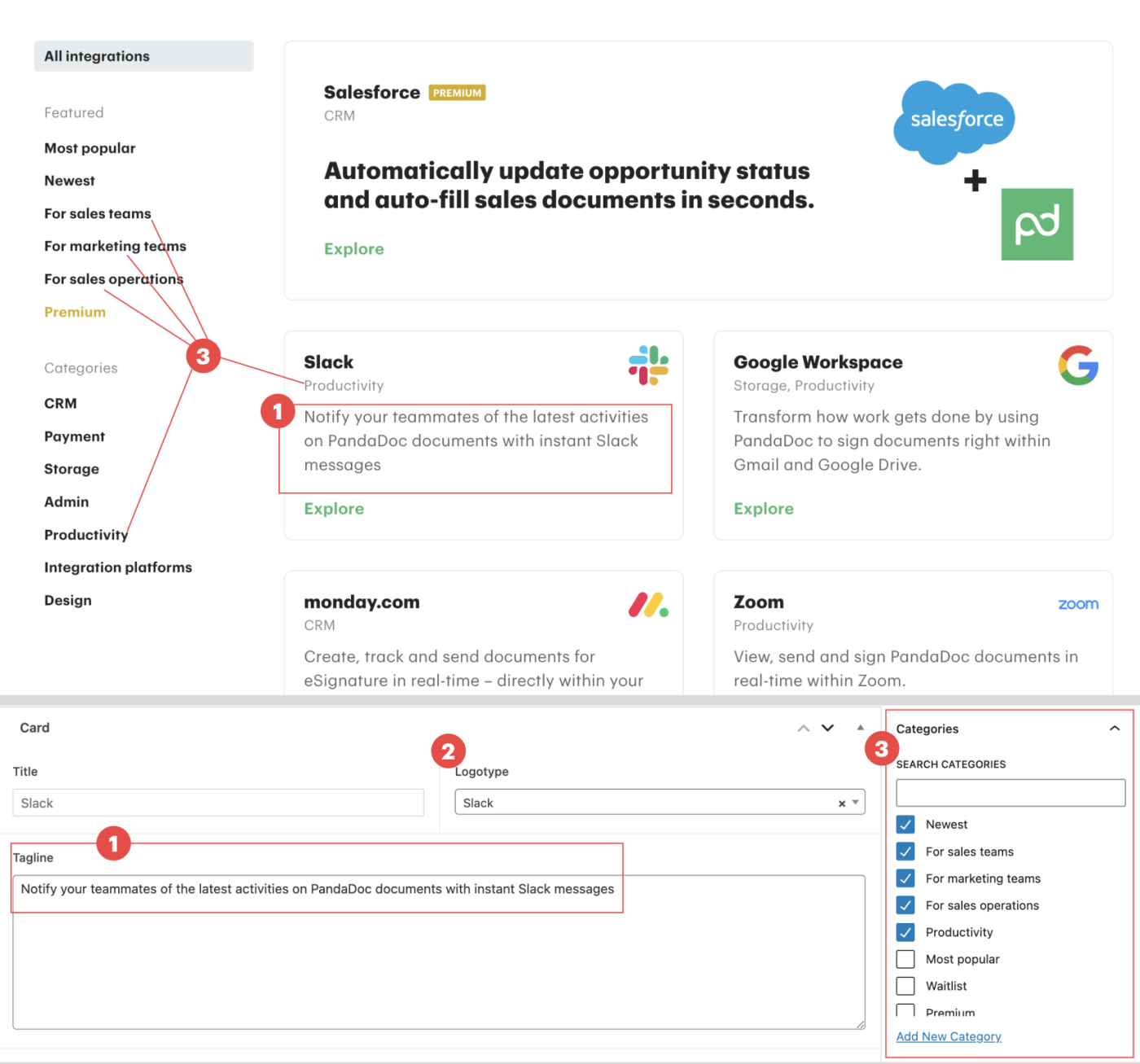Click the Slack logo icon on Slack card
This screenshot has height=1064, width=1140.
click(x=648, y=366)
